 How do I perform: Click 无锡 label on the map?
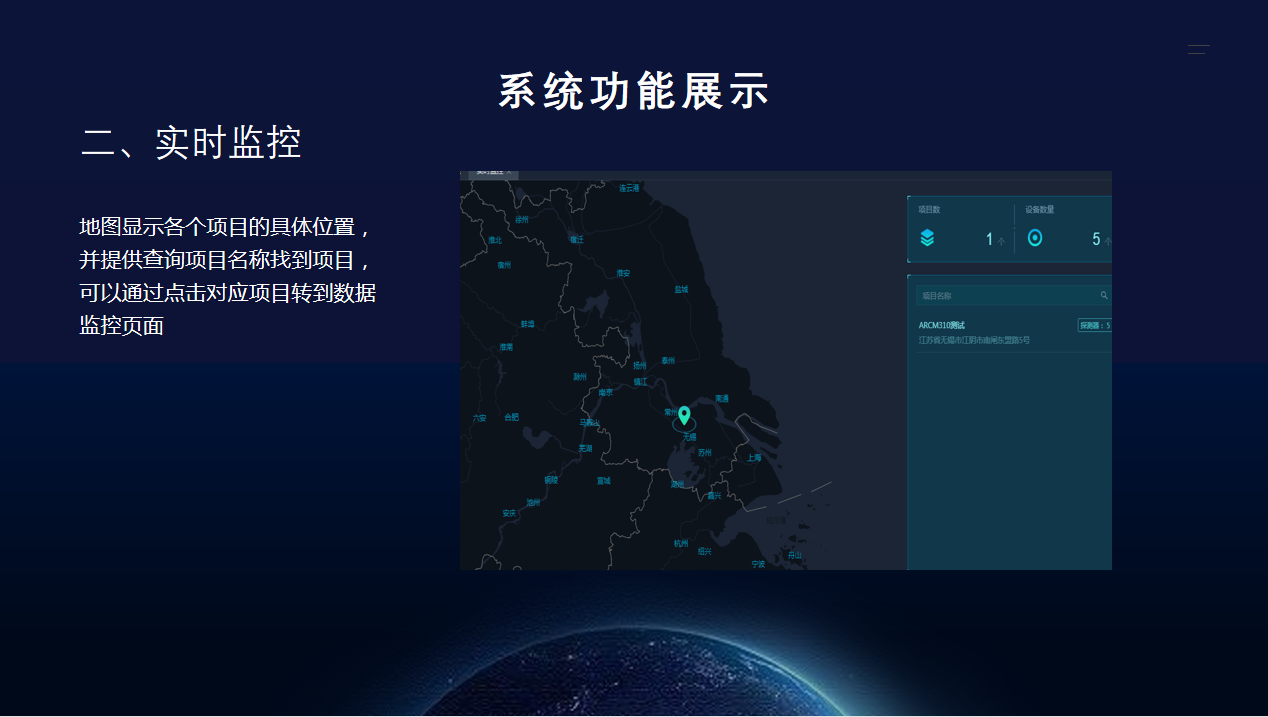pos(689,437)
